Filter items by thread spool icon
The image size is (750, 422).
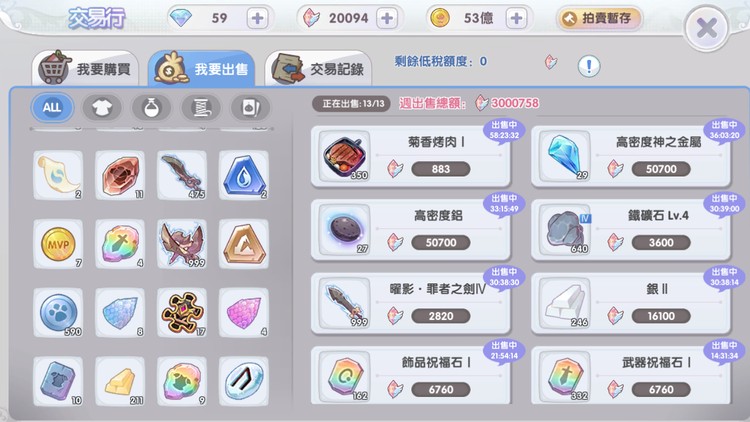(x=201, y=108)
